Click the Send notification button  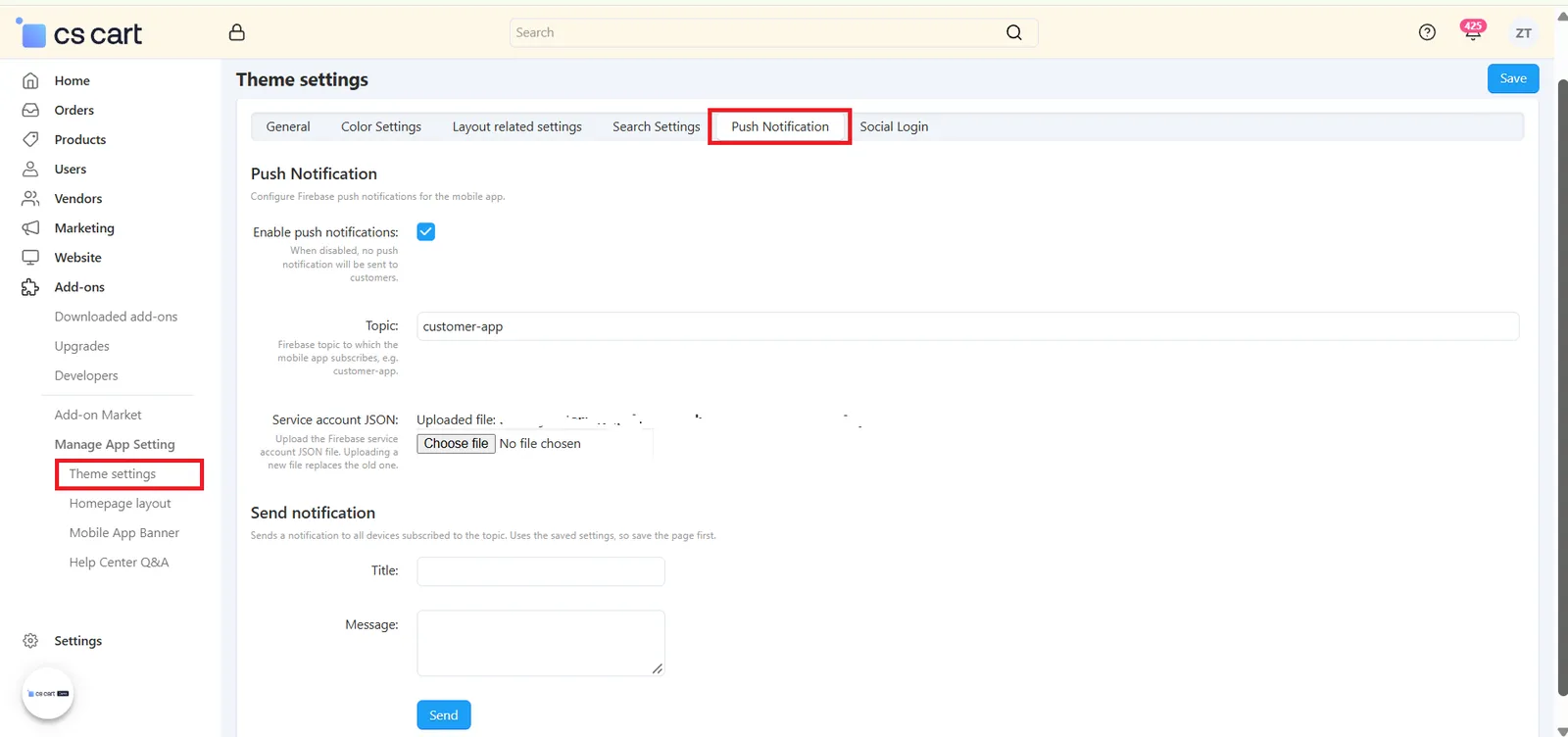coord(444,714)
